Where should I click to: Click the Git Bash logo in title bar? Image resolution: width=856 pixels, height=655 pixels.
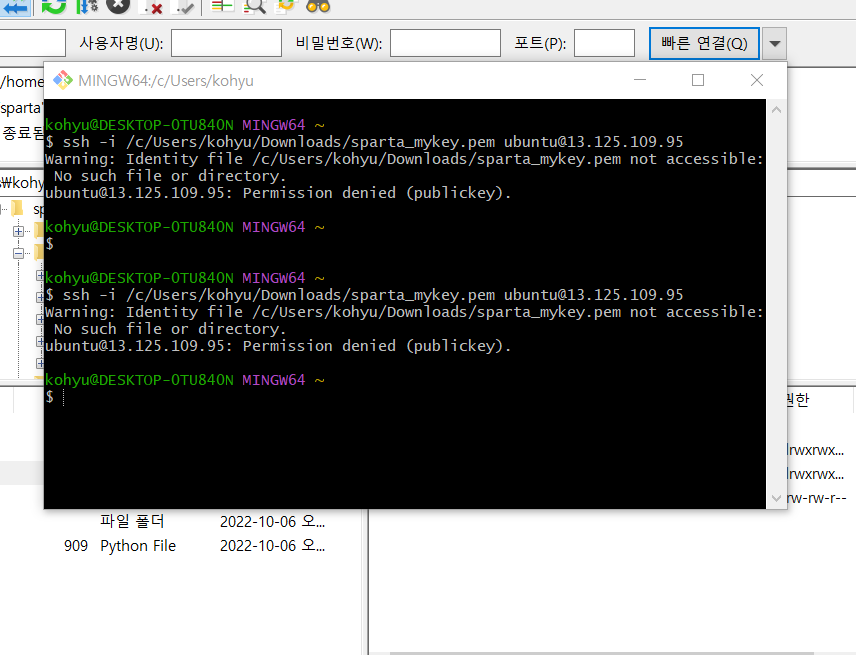pyautogui.click(x=63, y=80)
